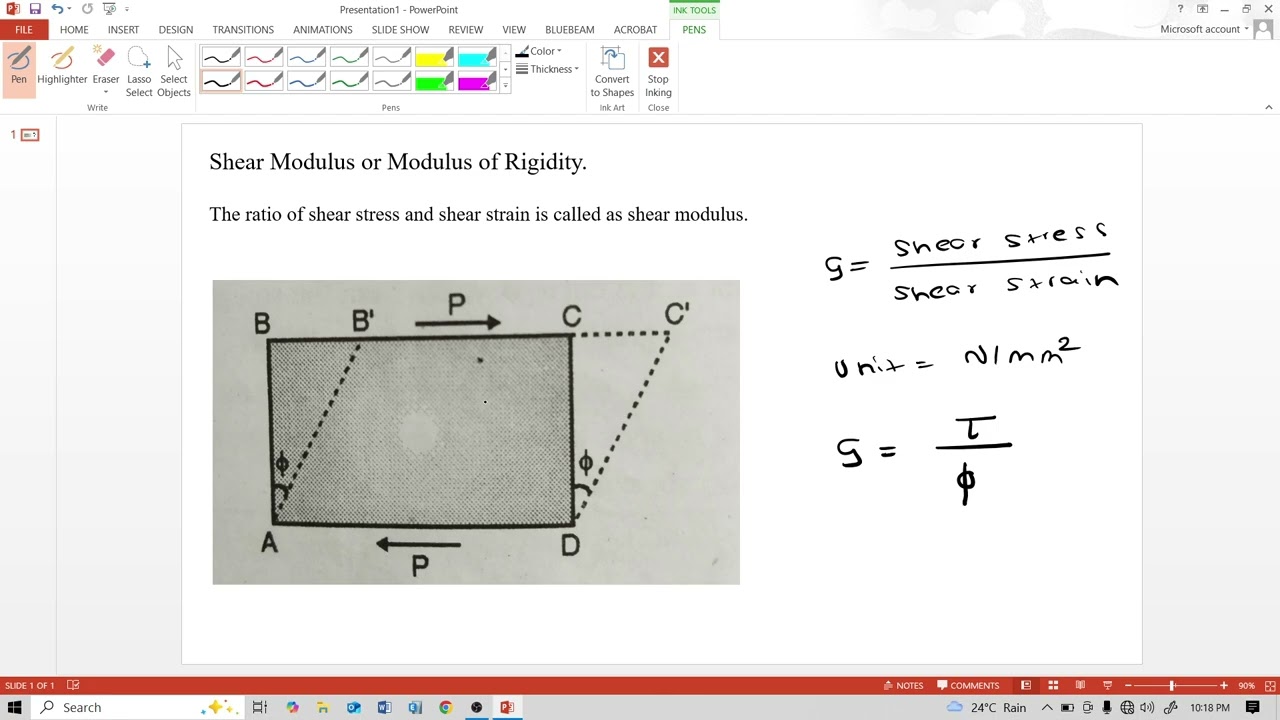The height and width of the screenshot is (720, 1280).
Task: Open REVIEW ribbon tab
Action: (465, 30)
